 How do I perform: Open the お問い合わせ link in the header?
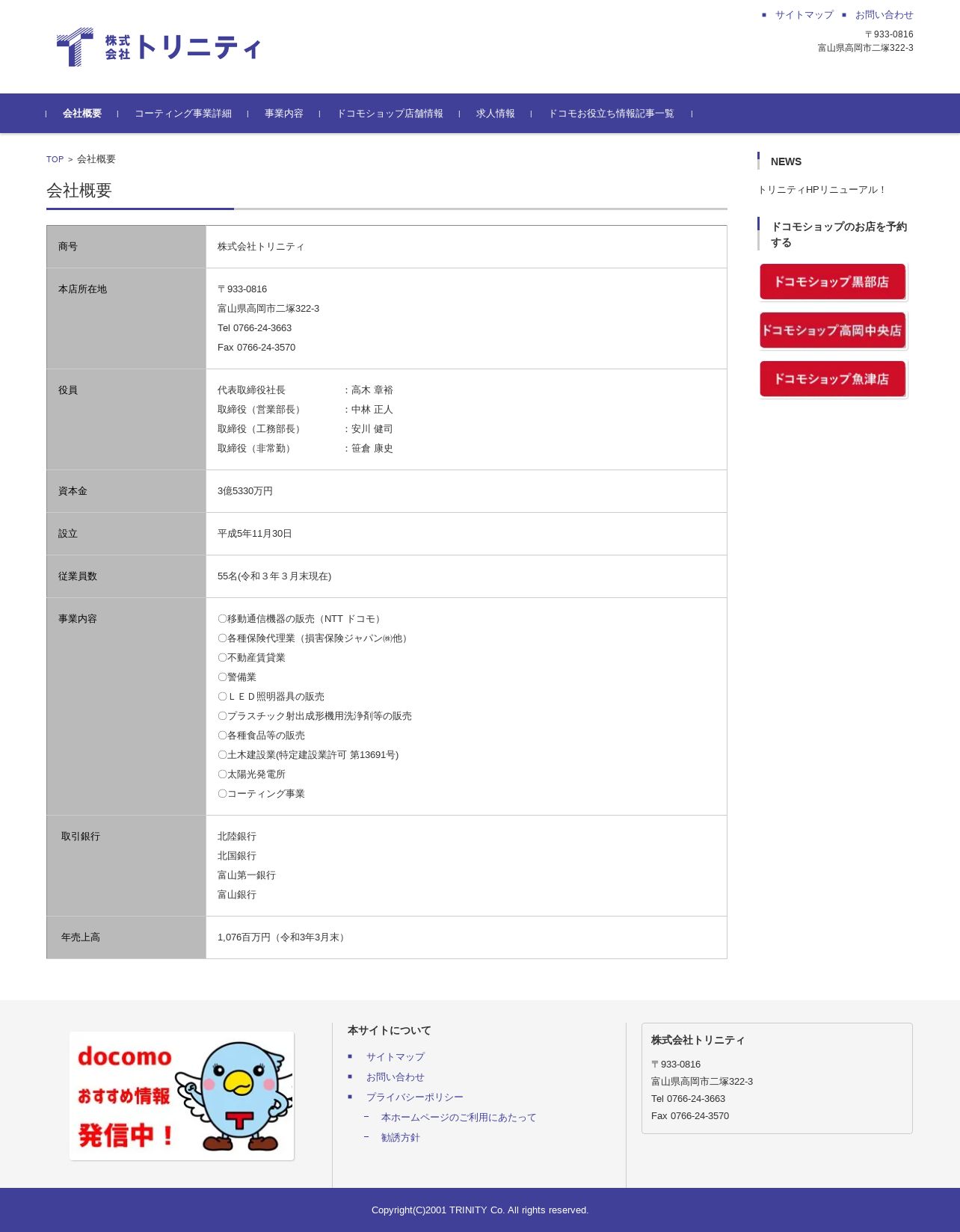[884, 15]
